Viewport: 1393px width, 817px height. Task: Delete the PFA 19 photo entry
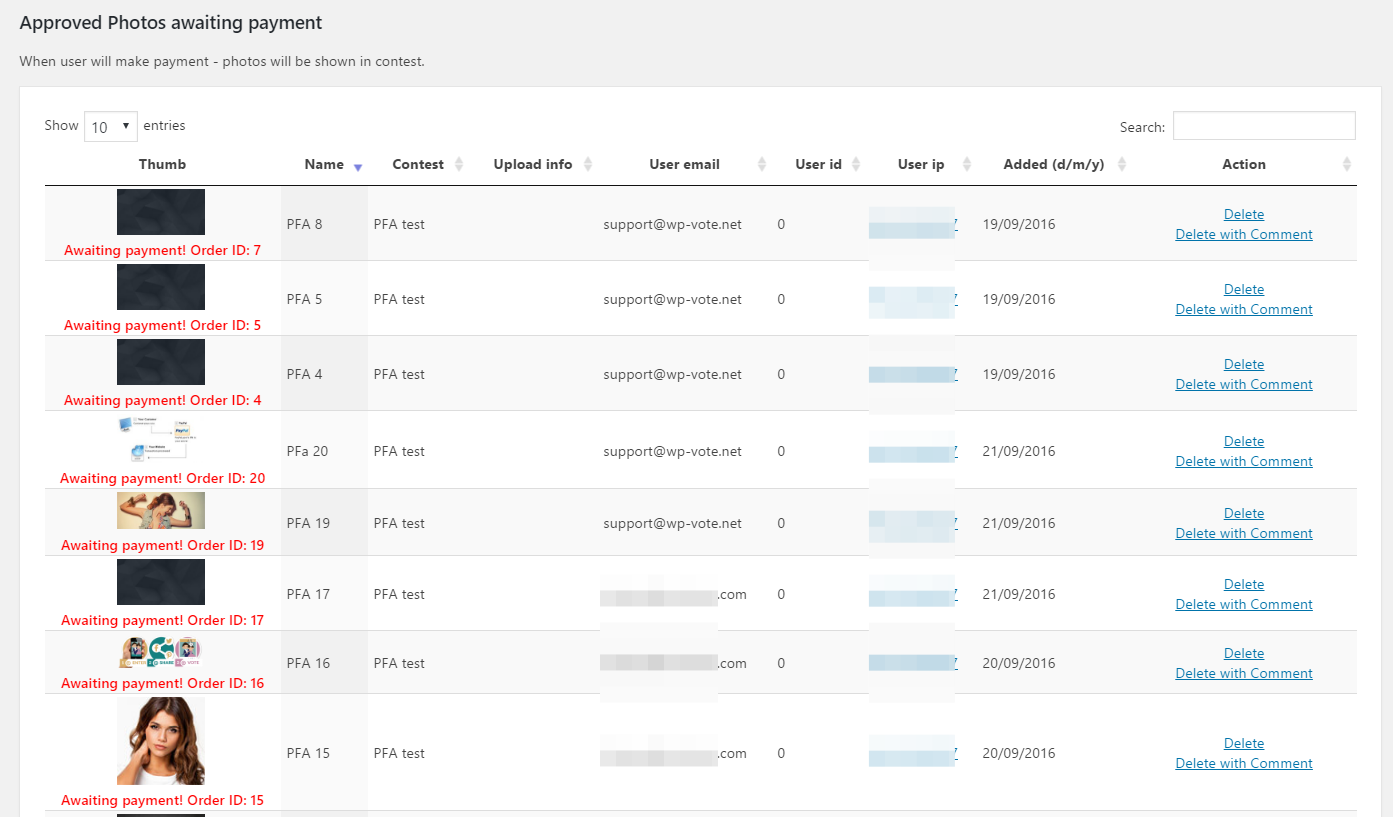pos(1244,513)
